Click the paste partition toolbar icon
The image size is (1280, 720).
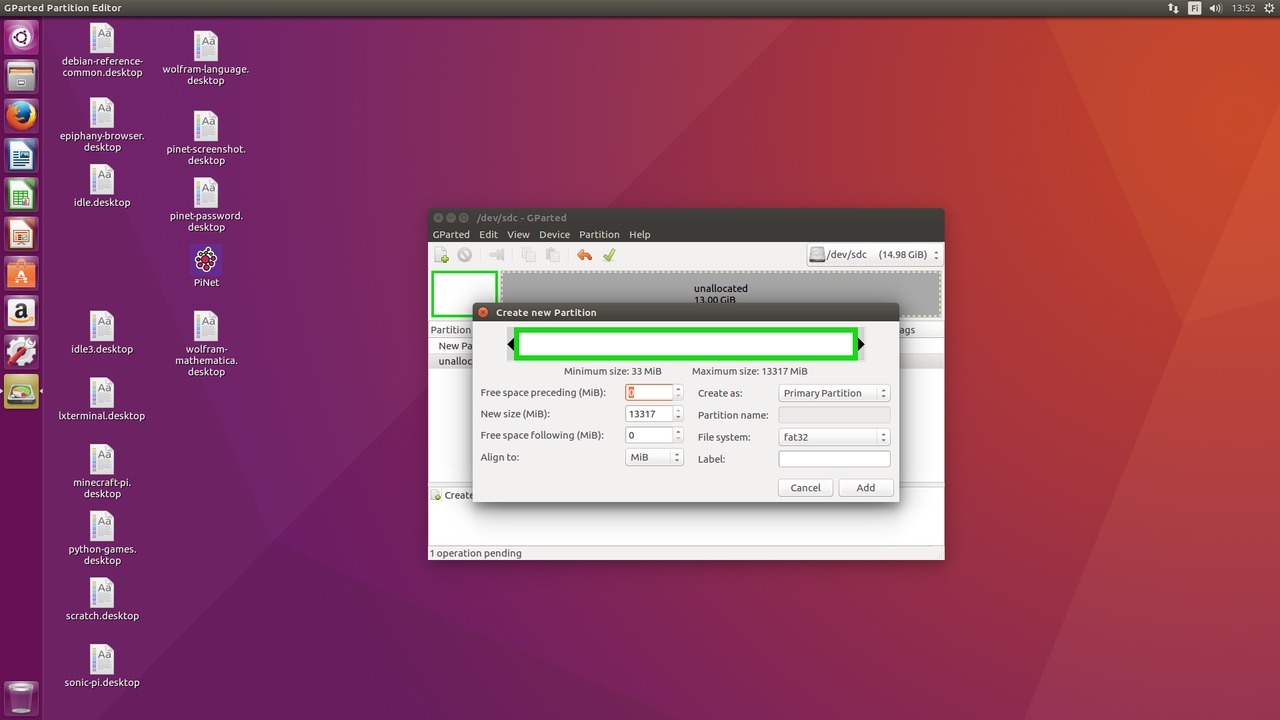[552, 255]
